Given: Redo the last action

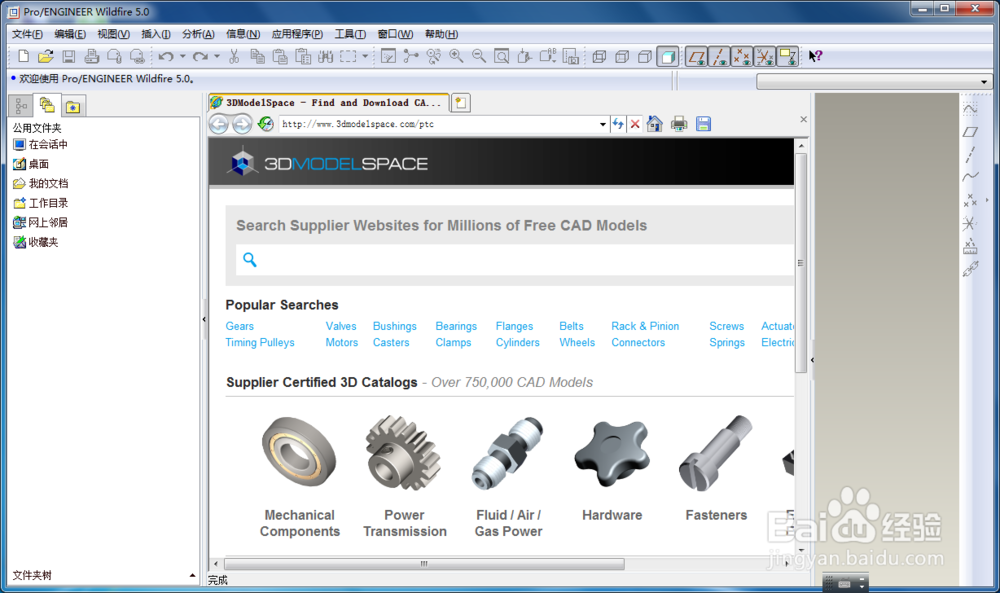Looking at the screenshot, I should tap(200, 57).
